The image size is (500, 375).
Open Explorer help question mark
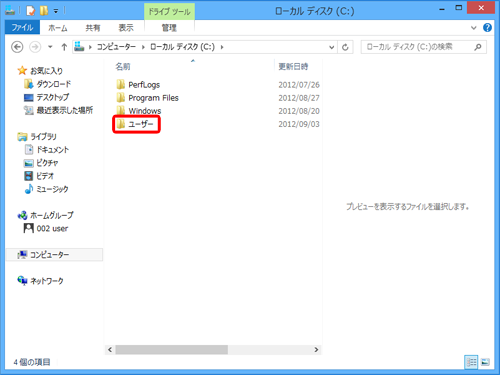pyautogui.click(x=487, y=28)
